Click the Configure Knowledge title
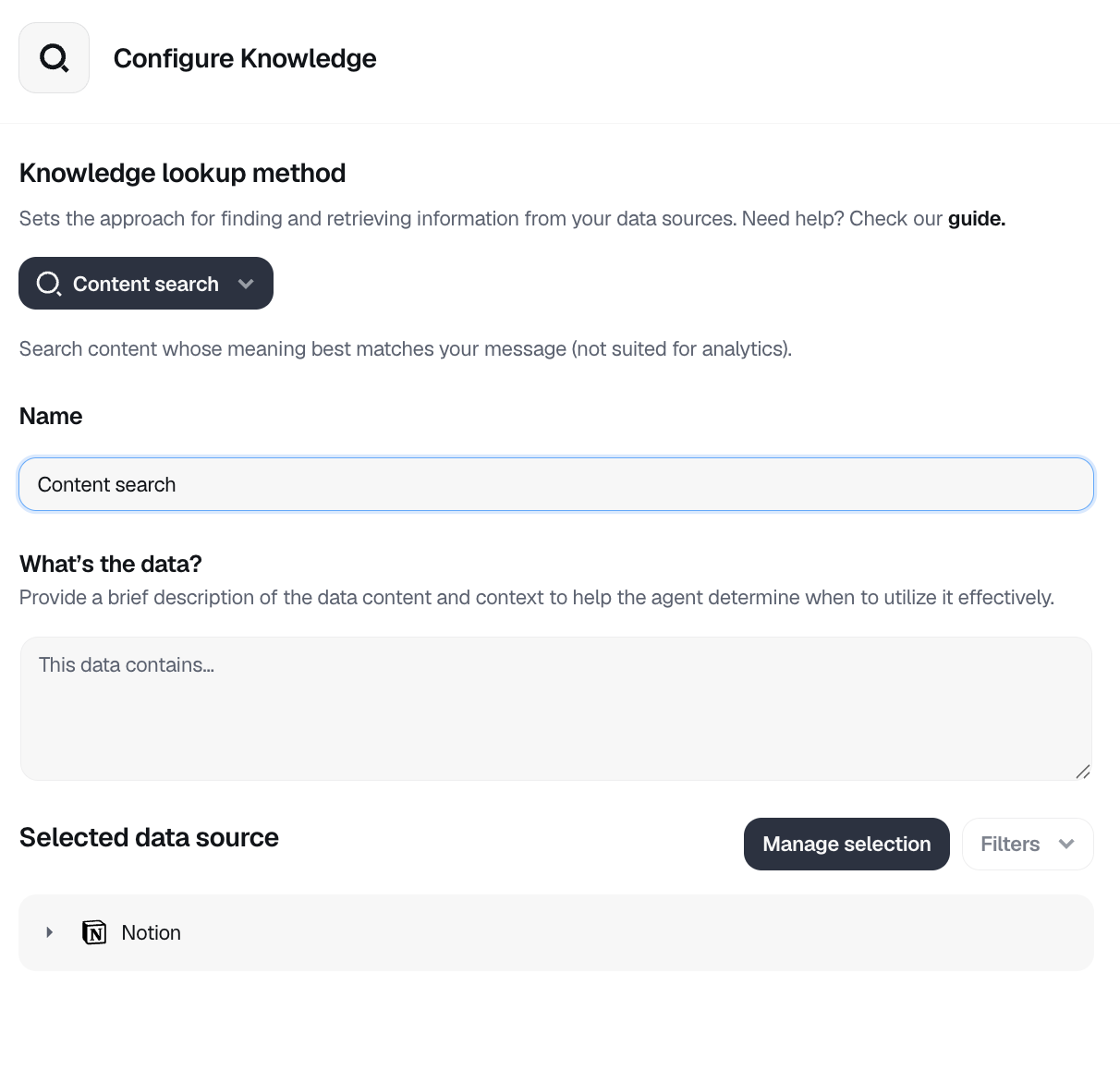This screenshot has width=1120, height=1070. click(x=245, y=58)
